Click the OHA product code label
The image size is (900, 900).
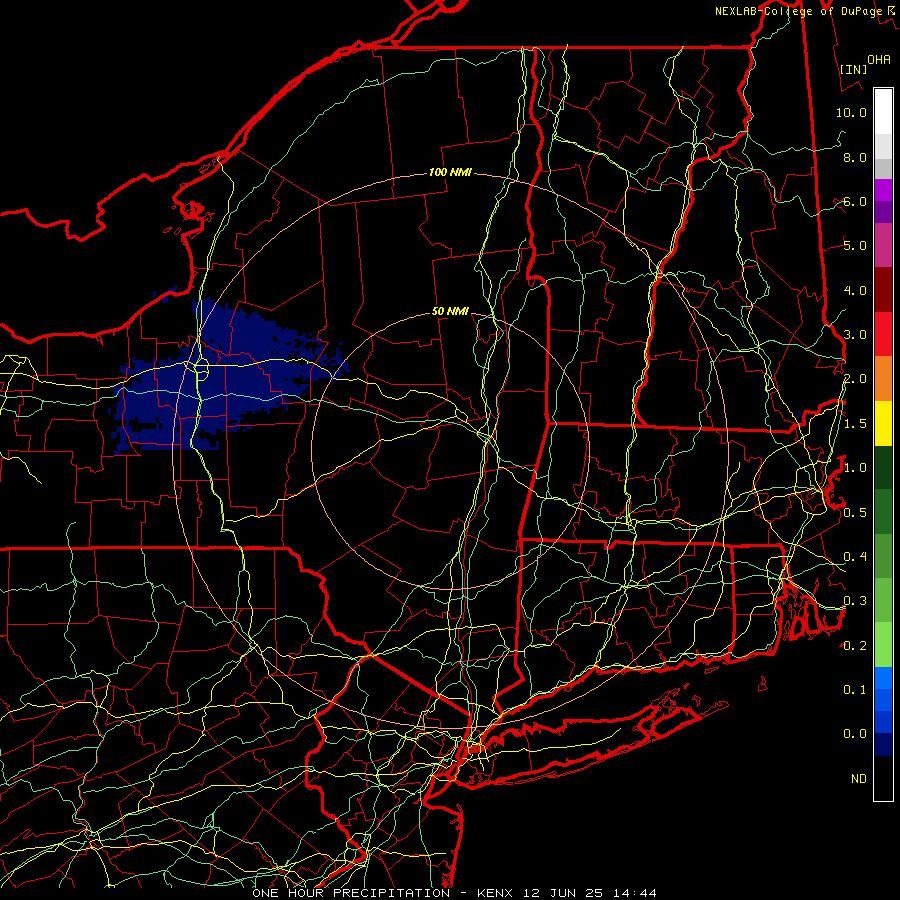click(879, 59)
